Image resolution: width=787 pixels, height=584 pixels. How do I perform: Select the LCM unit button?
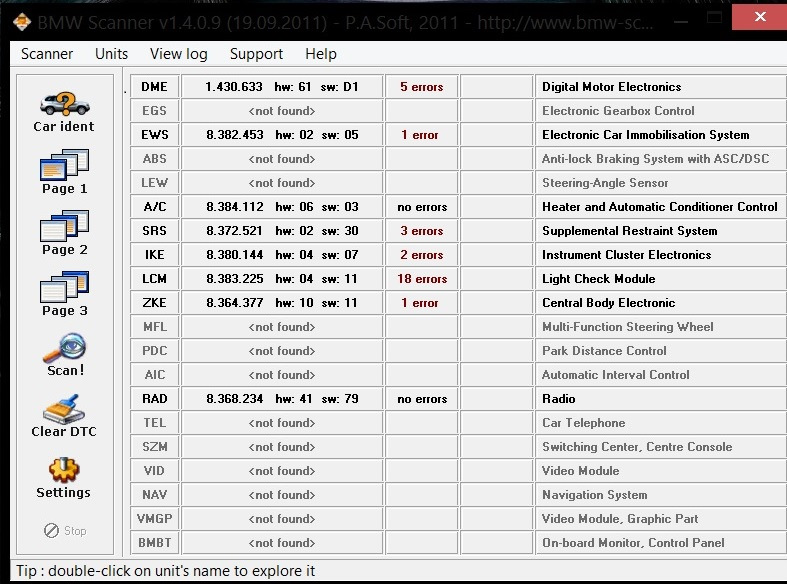155,278
